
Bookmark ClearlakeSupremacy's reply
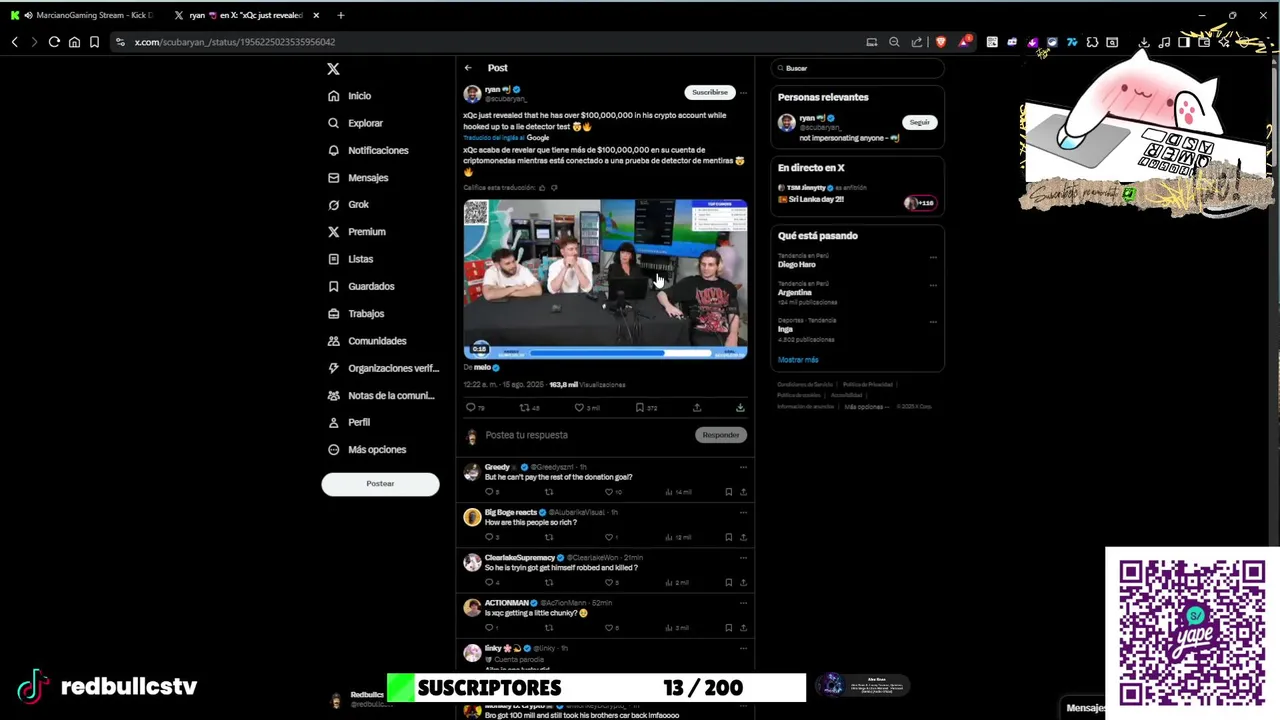pos(728,583)
